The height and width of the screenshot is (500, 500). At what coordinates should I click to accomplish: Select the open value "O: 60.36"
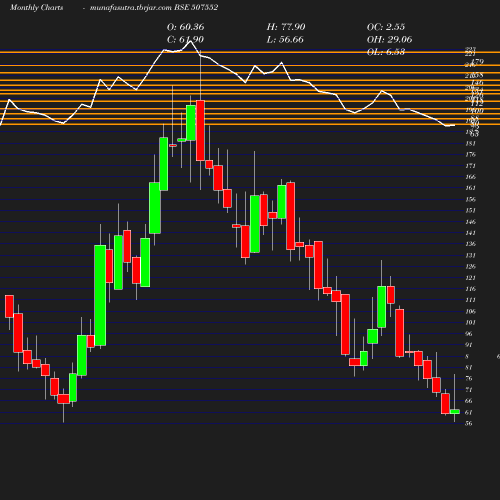(186, 27)
